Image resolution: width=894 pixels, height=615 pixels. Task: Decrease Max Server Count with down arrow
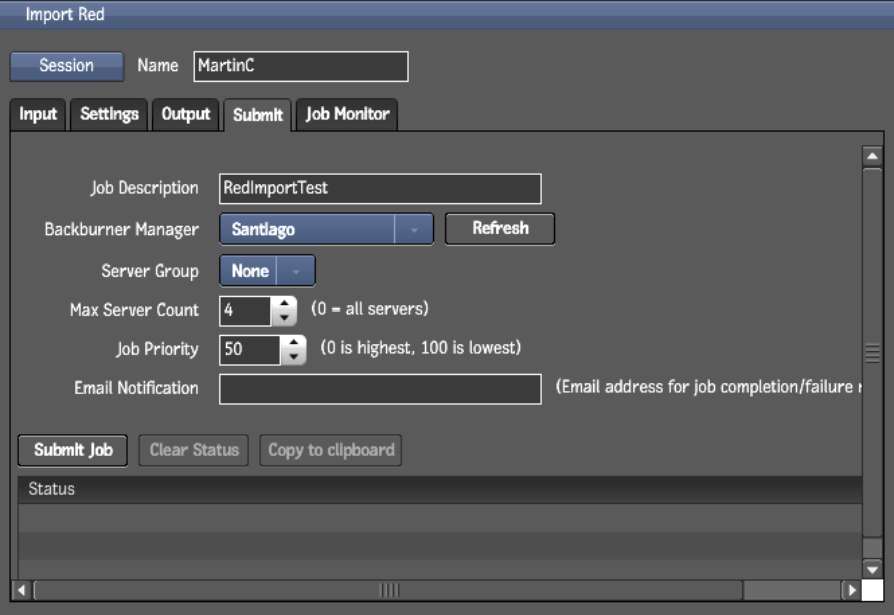coord(285,318)
